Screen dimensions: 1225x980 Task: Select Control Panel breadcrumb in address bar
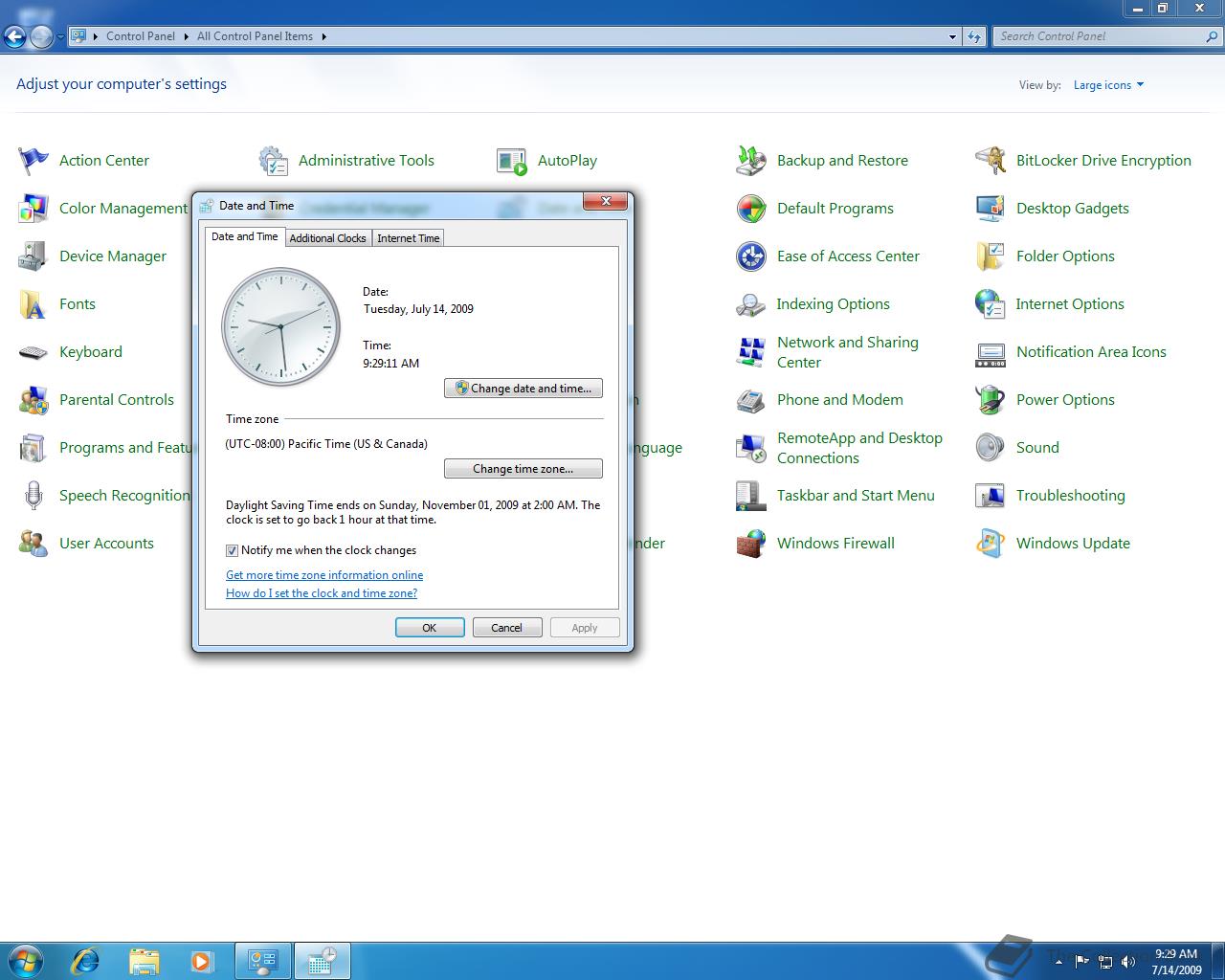coord(141,36)
